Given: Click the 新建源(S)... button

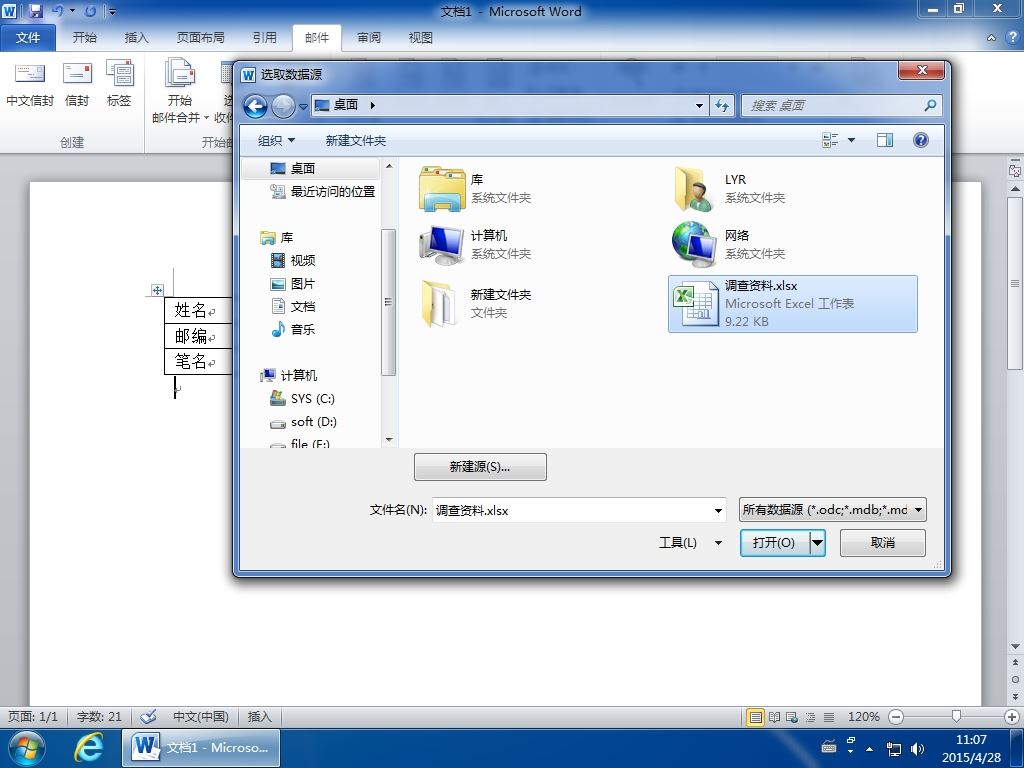Looking at the screenshot, I should click(480, 467).
